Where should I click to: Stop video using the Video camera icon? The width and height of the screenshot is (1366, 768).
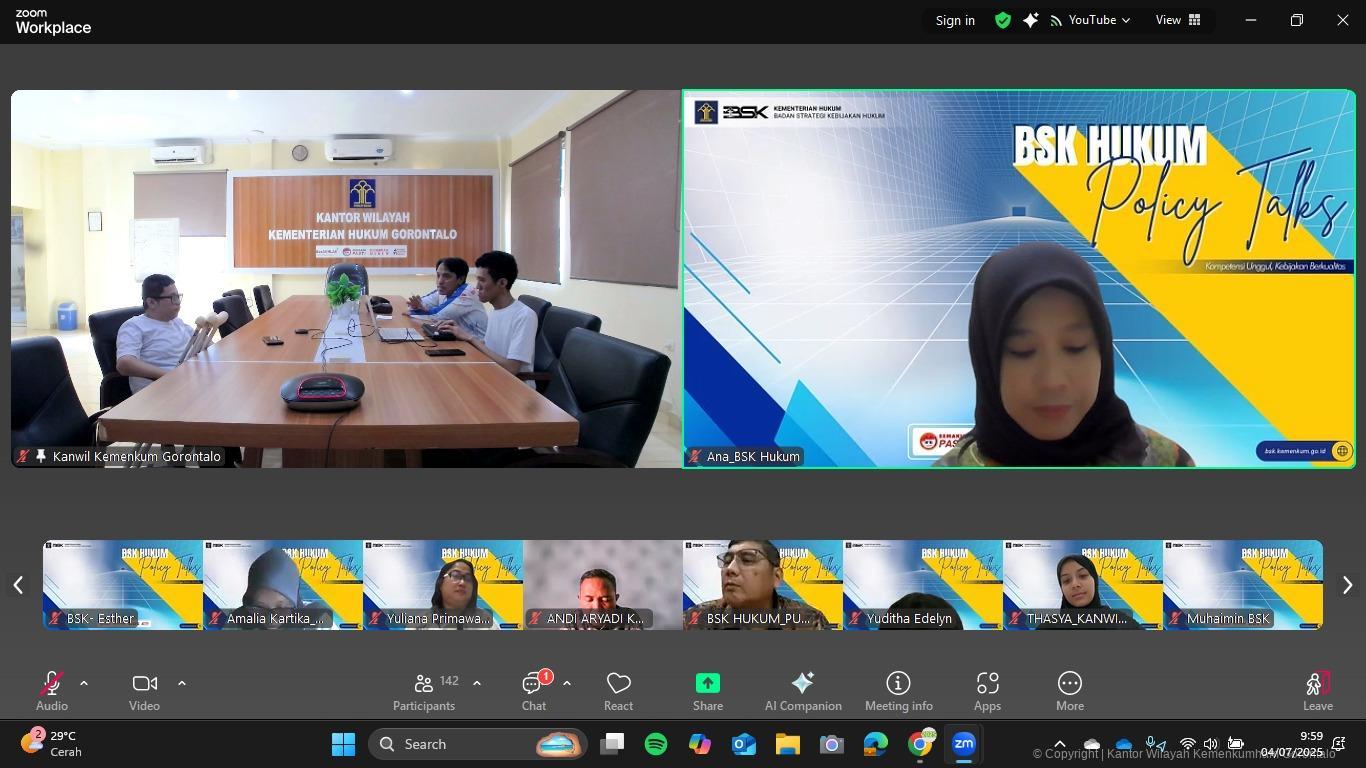click(x=144, y=690)
